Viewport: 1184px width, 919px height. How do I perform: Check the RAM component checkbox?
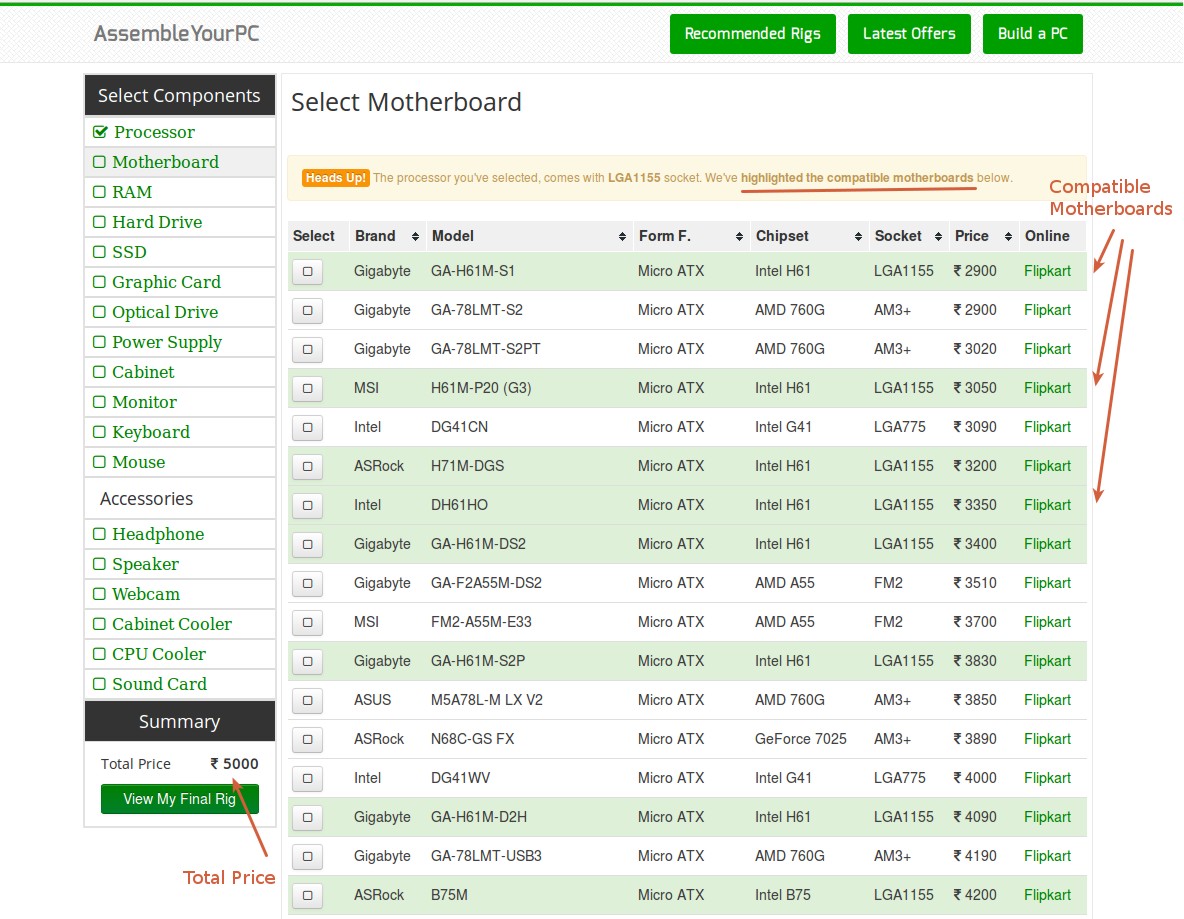coord(100,191)
